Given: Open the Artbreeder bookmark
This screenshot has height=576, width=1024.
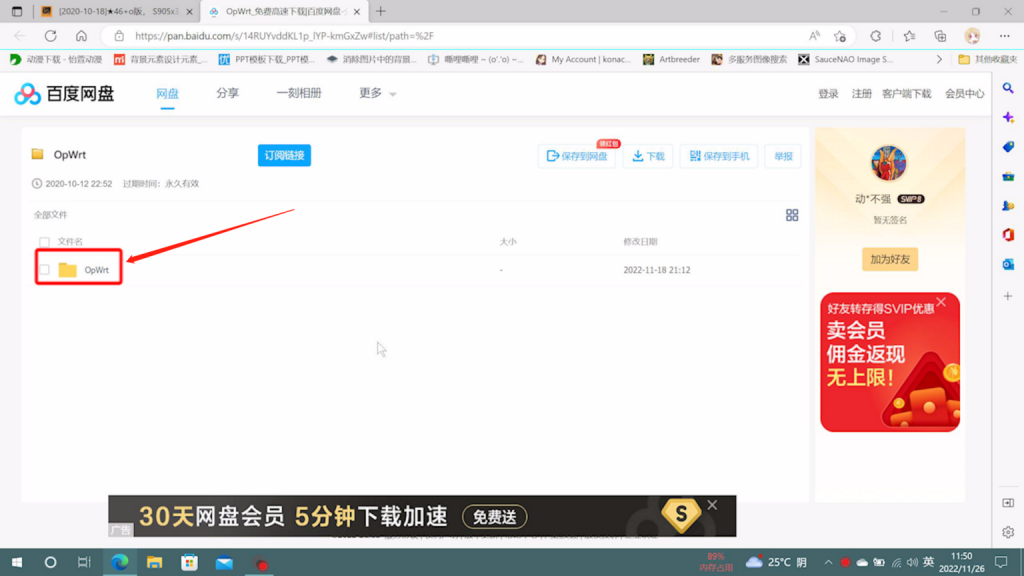Looking at the screenshot, I should click(x=671, y=59).
